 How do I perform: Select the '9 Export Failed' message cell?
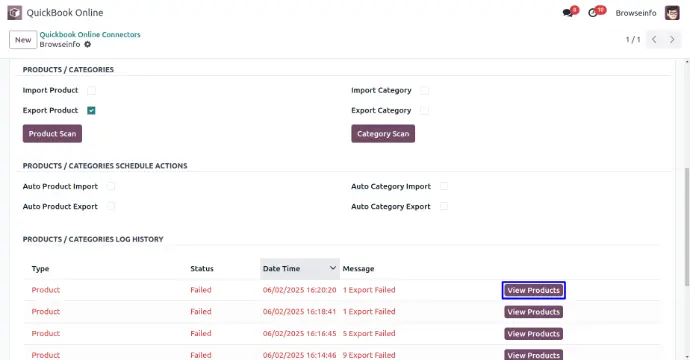click(x=369, y=355)
